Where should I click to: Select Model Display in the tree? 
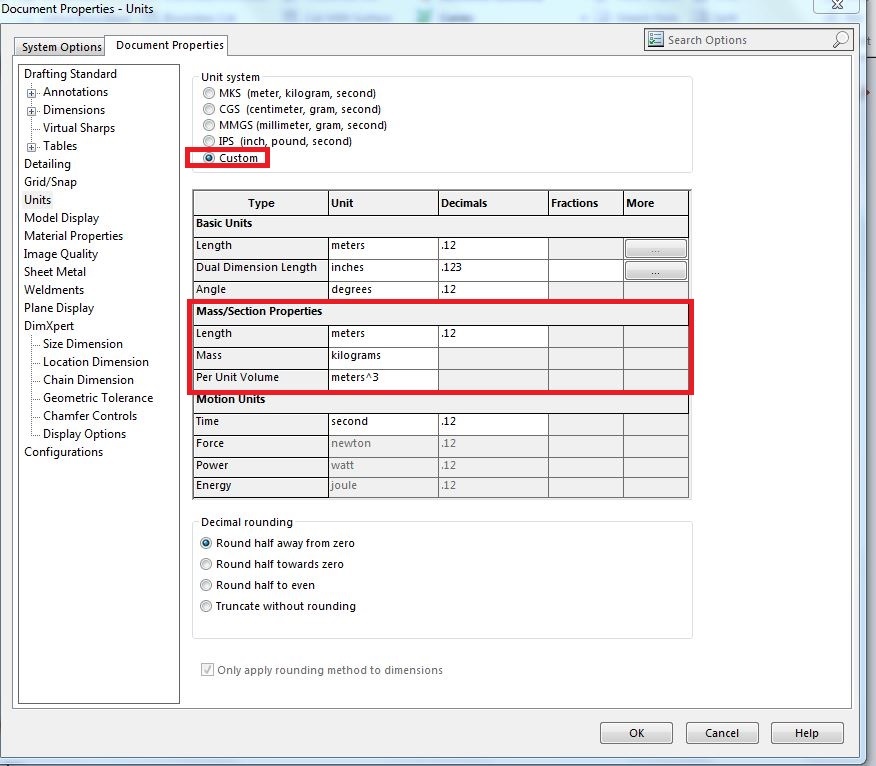point(61,218)
